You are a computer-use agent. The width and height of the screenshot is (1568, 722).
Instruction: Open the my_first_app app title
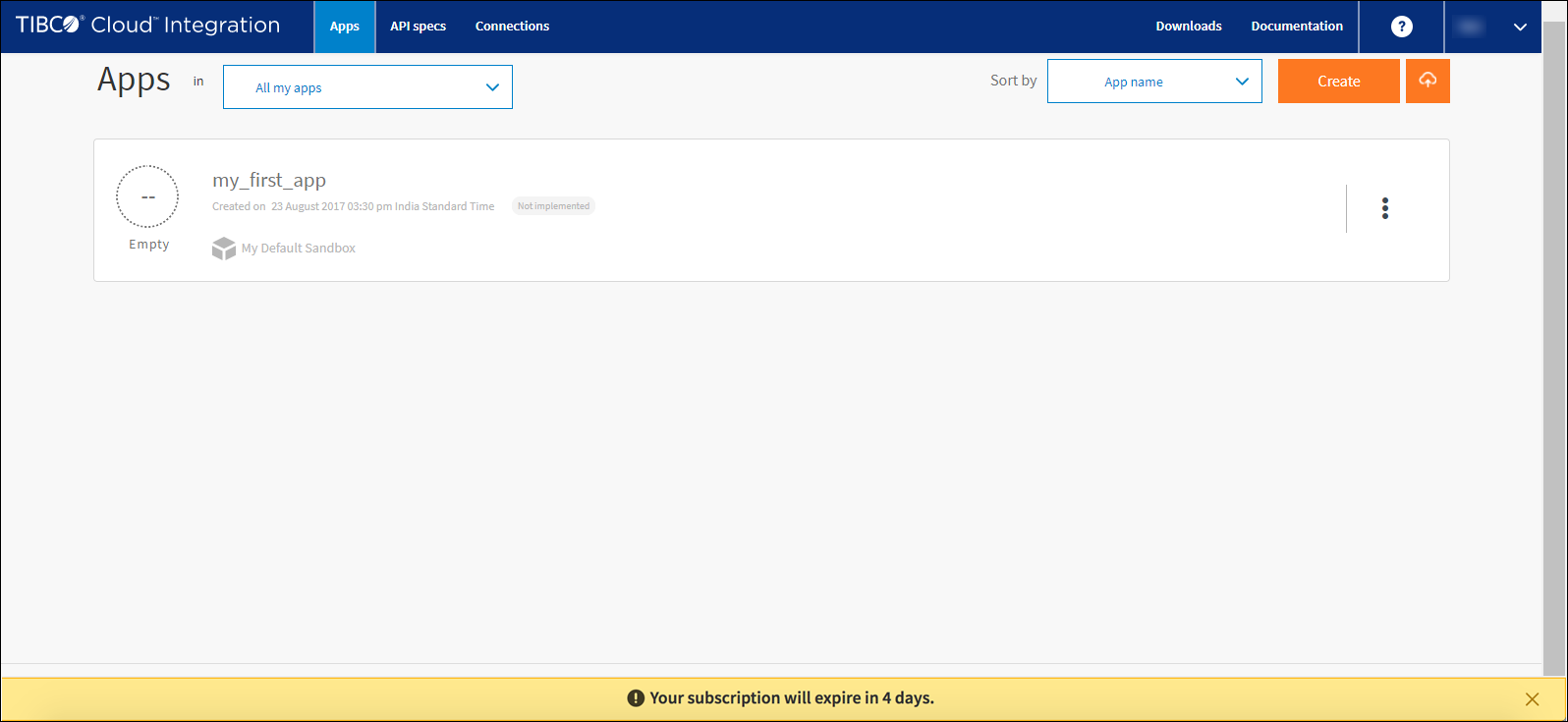point(269,181)
